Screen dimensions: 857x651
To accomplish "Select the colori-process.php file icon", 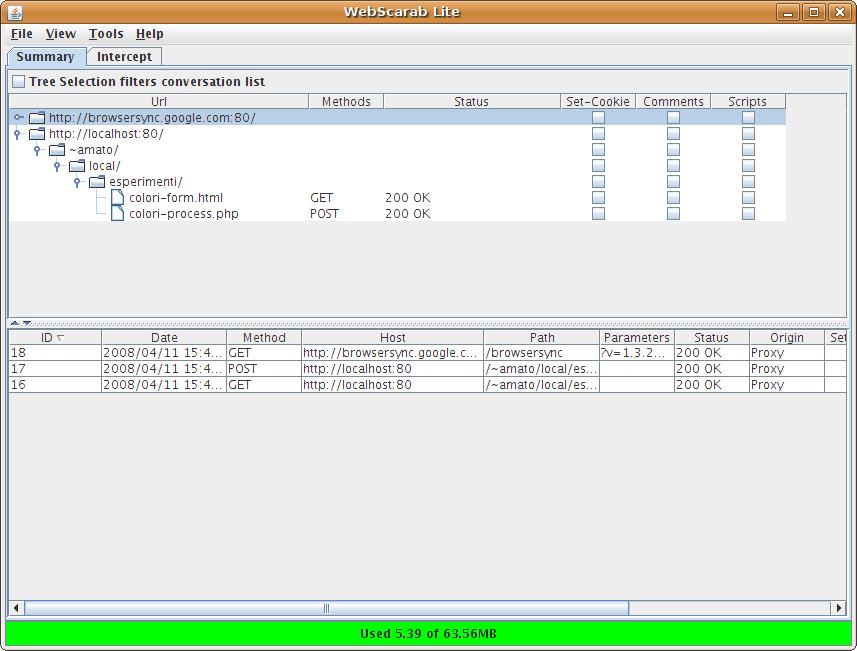I will (118, 213).
